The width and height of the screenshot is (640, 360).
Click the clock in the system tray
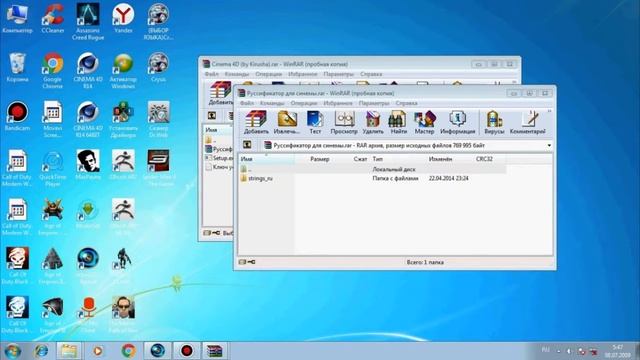618,351
